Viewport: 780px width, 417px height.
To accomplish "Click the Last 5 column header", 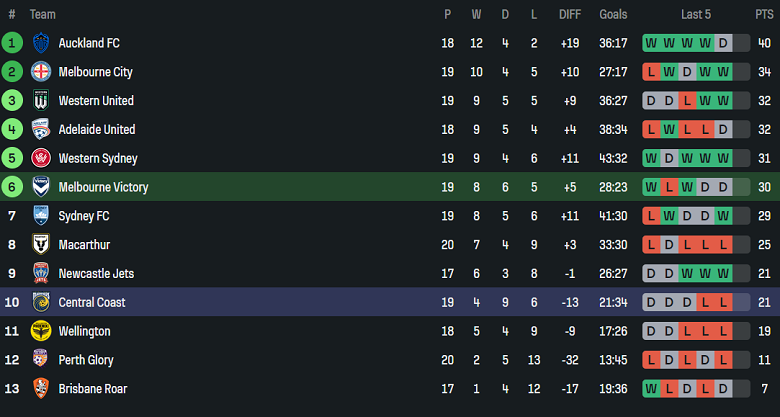I will click(x=696, y=14).
